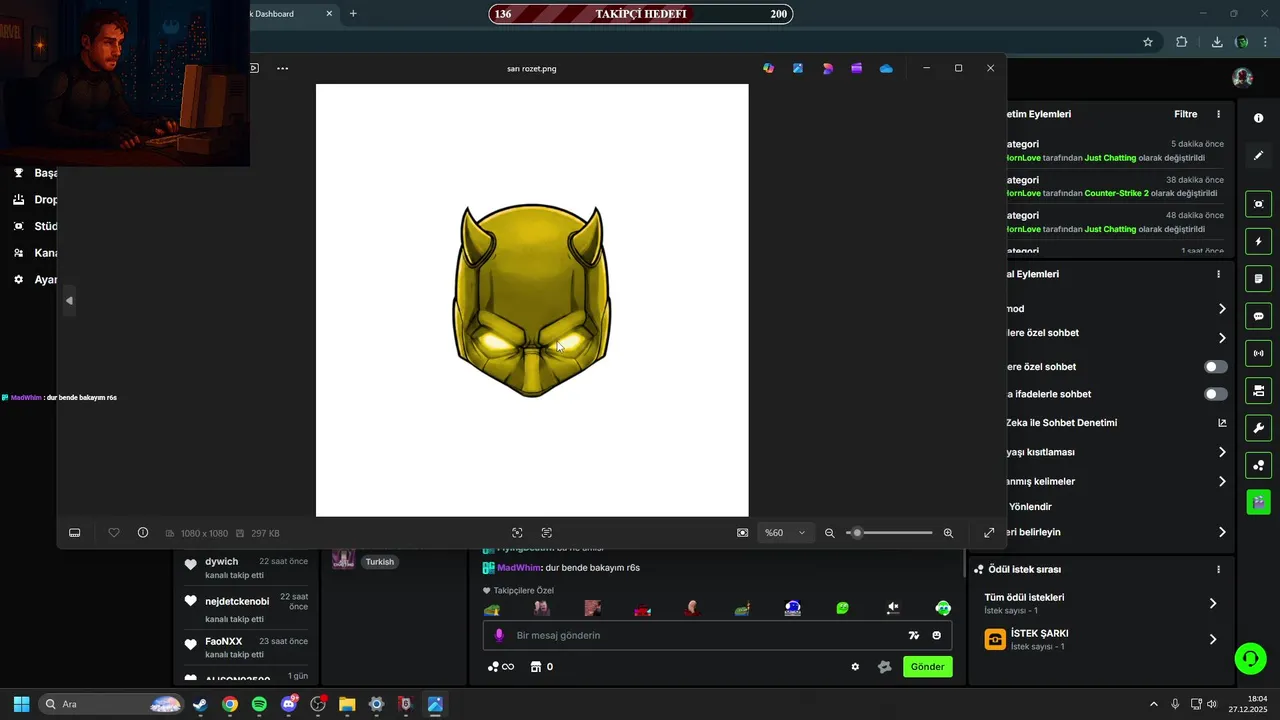Open the 'Kana' item in Twitch left menu
This screenshot has width=1280, height=720.
point(34,253)
